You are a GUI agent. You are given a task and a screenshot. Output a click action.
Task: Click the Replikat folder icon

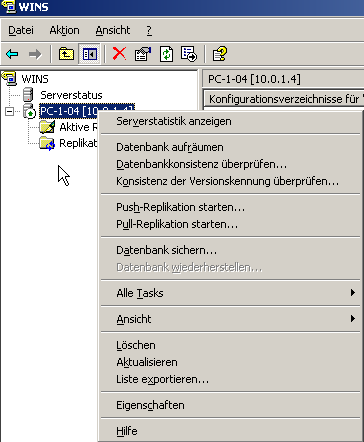47,143
